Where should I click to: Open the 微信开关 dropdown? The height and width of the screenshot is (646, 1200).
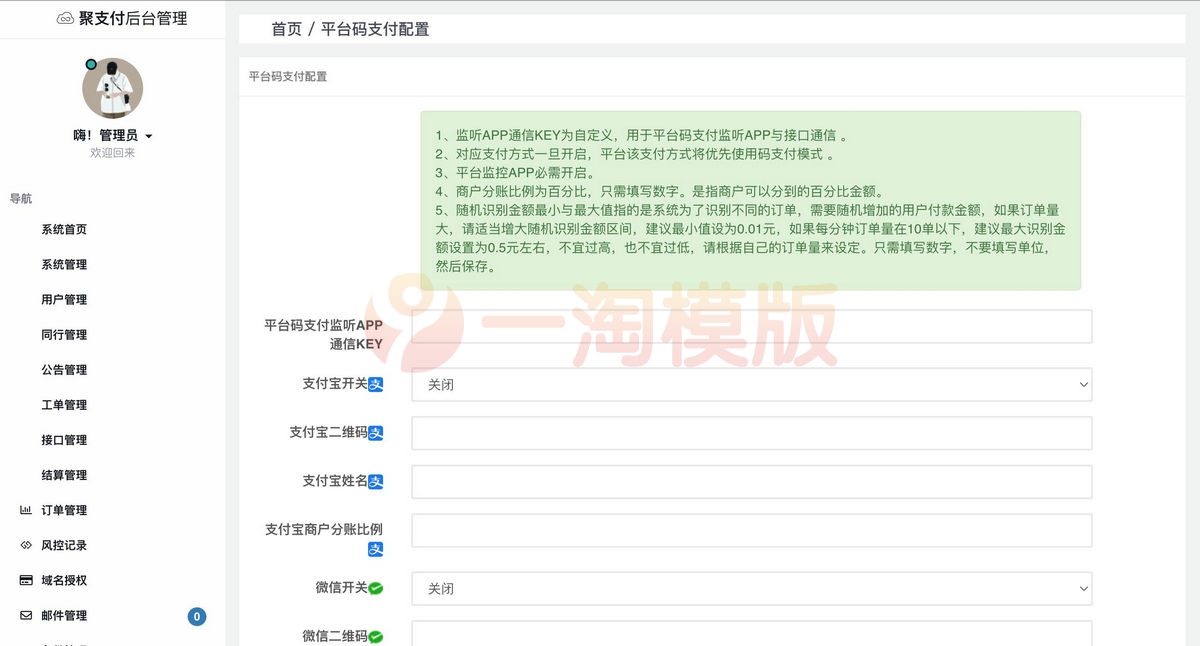752,589
